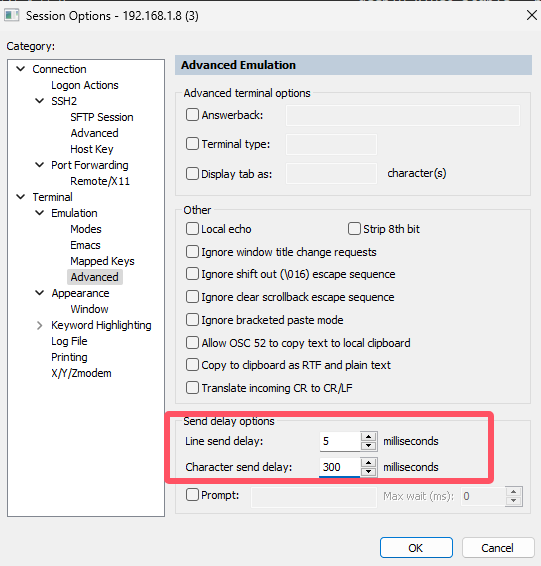This screenshot has height=566, width=541.
Task: Expand the Keyword Highlighting node
Action: (39, 326)
